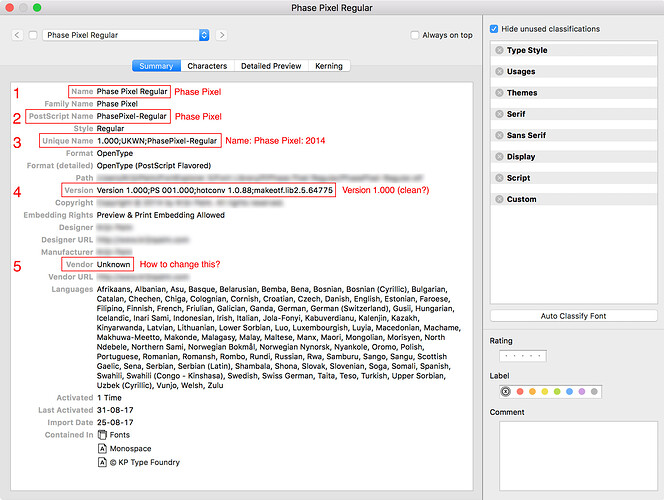
Task: Select the Name value Phase Pixel Regular
Action: [x=132, y=91]
